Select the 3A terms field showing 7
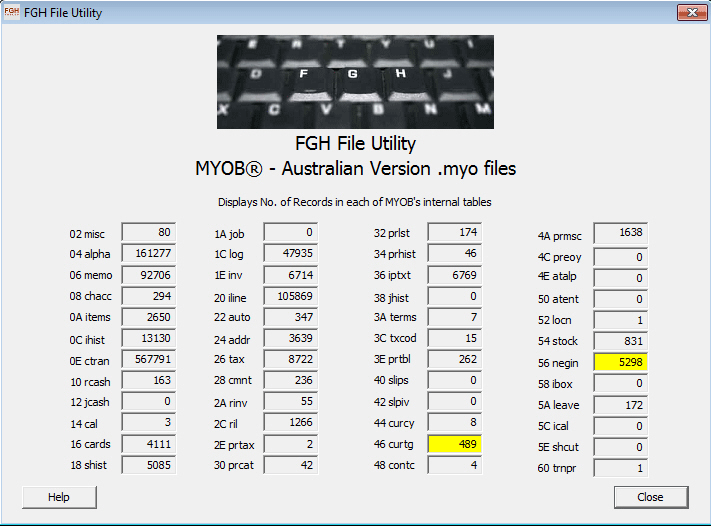This screenshot has height=526, width=711. pyautogui.click(x=454, y=317)
